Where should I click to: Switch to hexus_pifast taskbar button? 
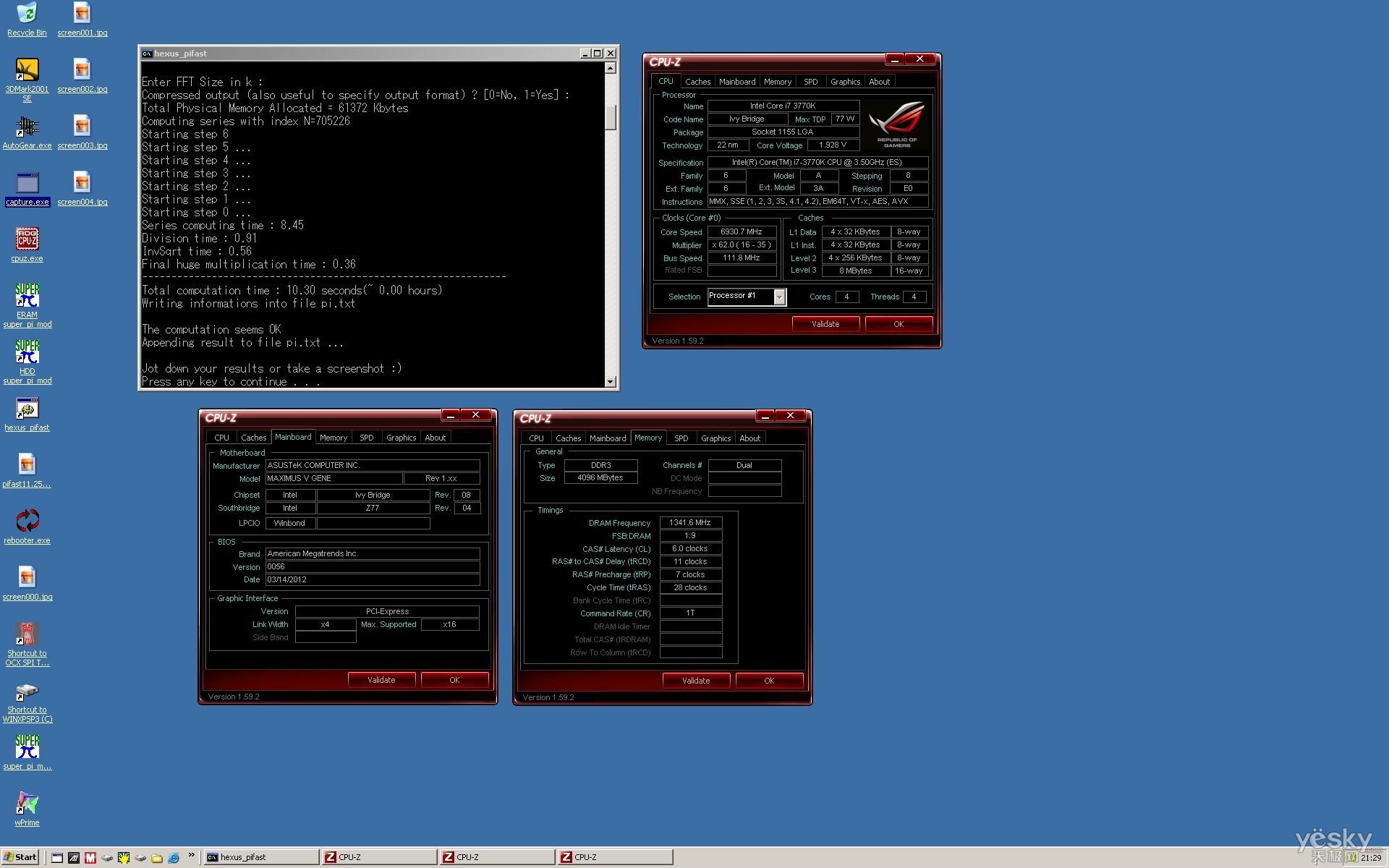point(260,857)
